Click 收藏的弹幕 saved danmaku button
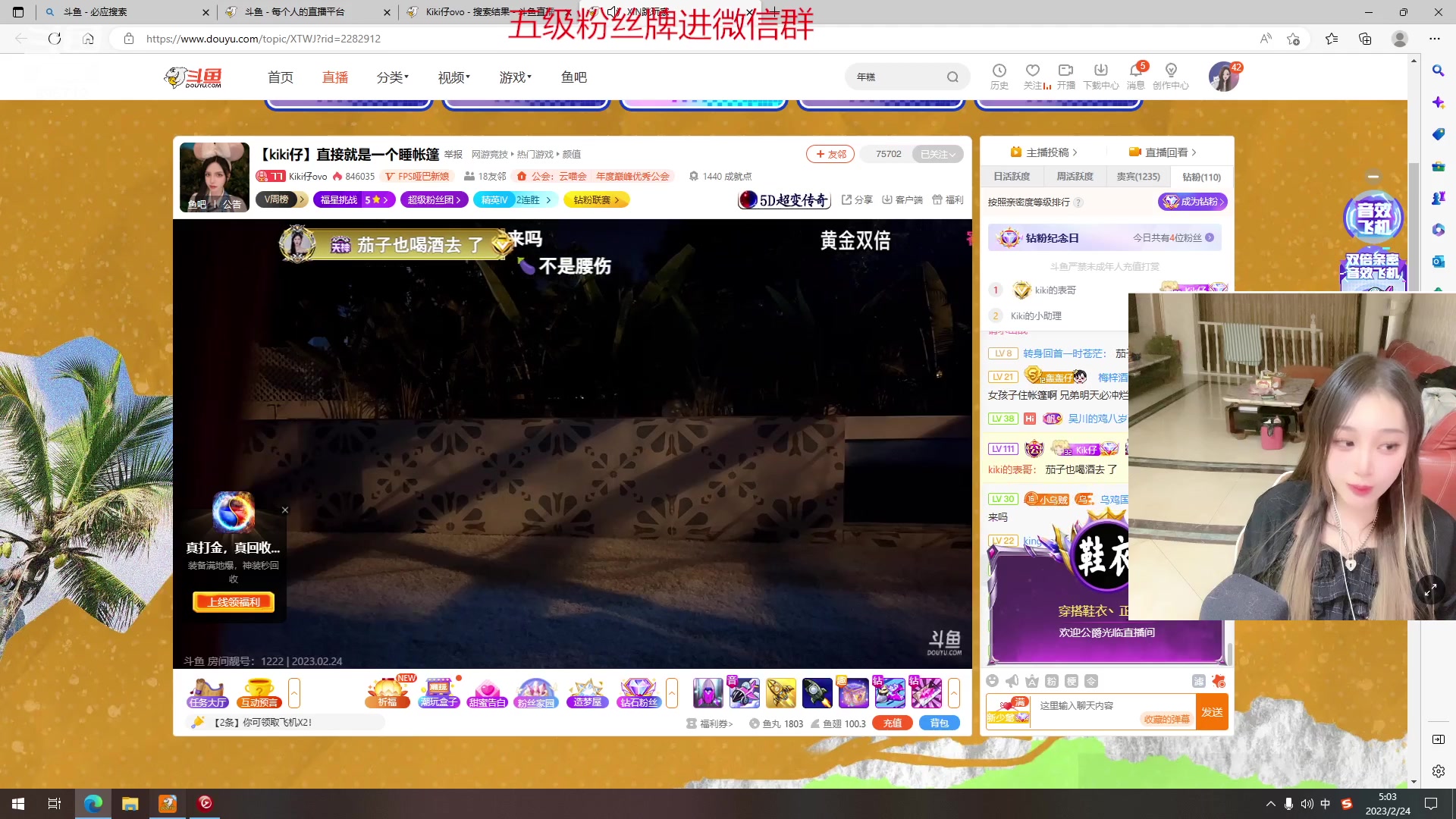 click(1166, 719)
